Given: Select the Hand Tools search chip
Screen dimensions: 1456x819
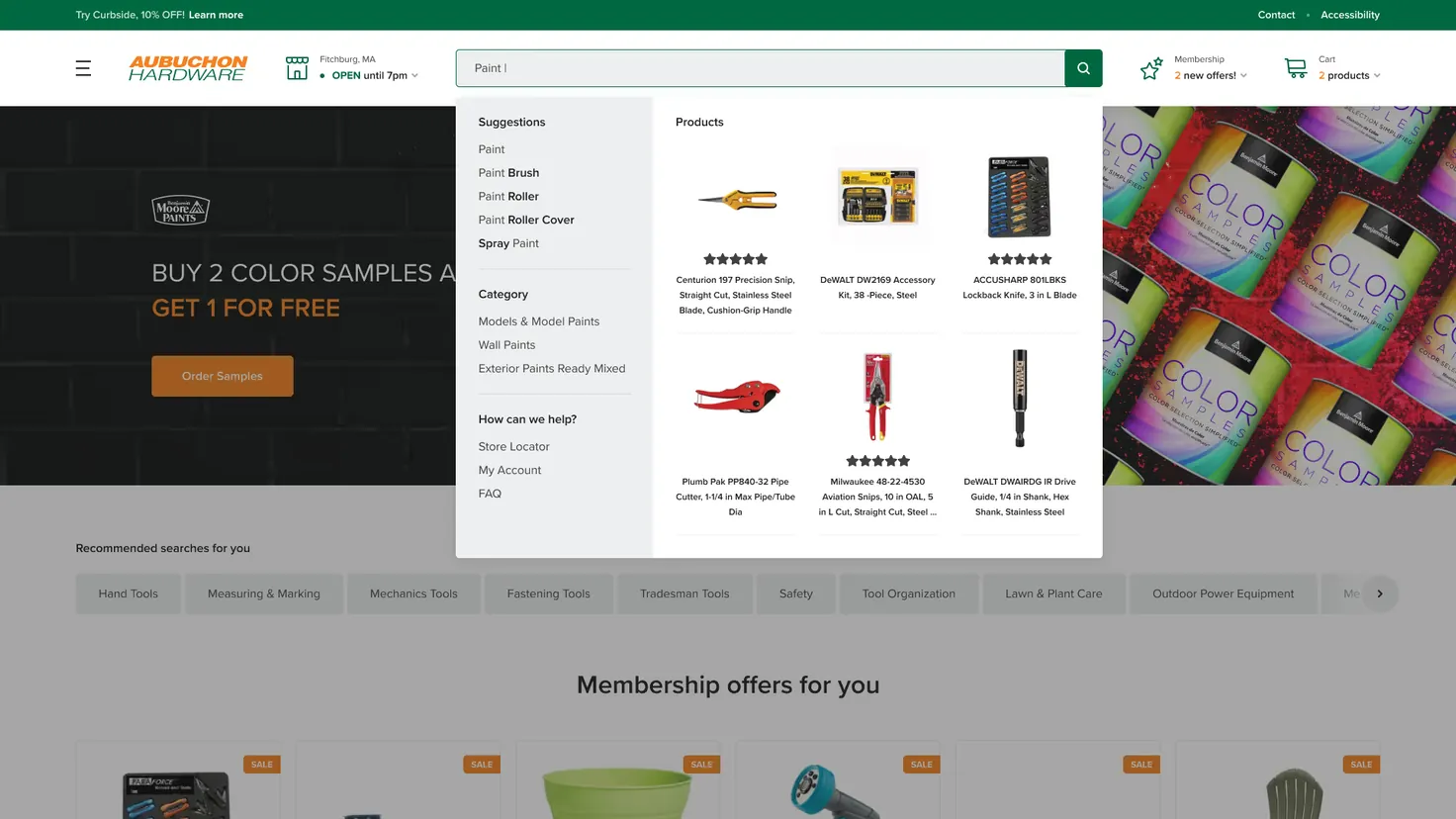Looking at the screenshot, I should [129, 593].
